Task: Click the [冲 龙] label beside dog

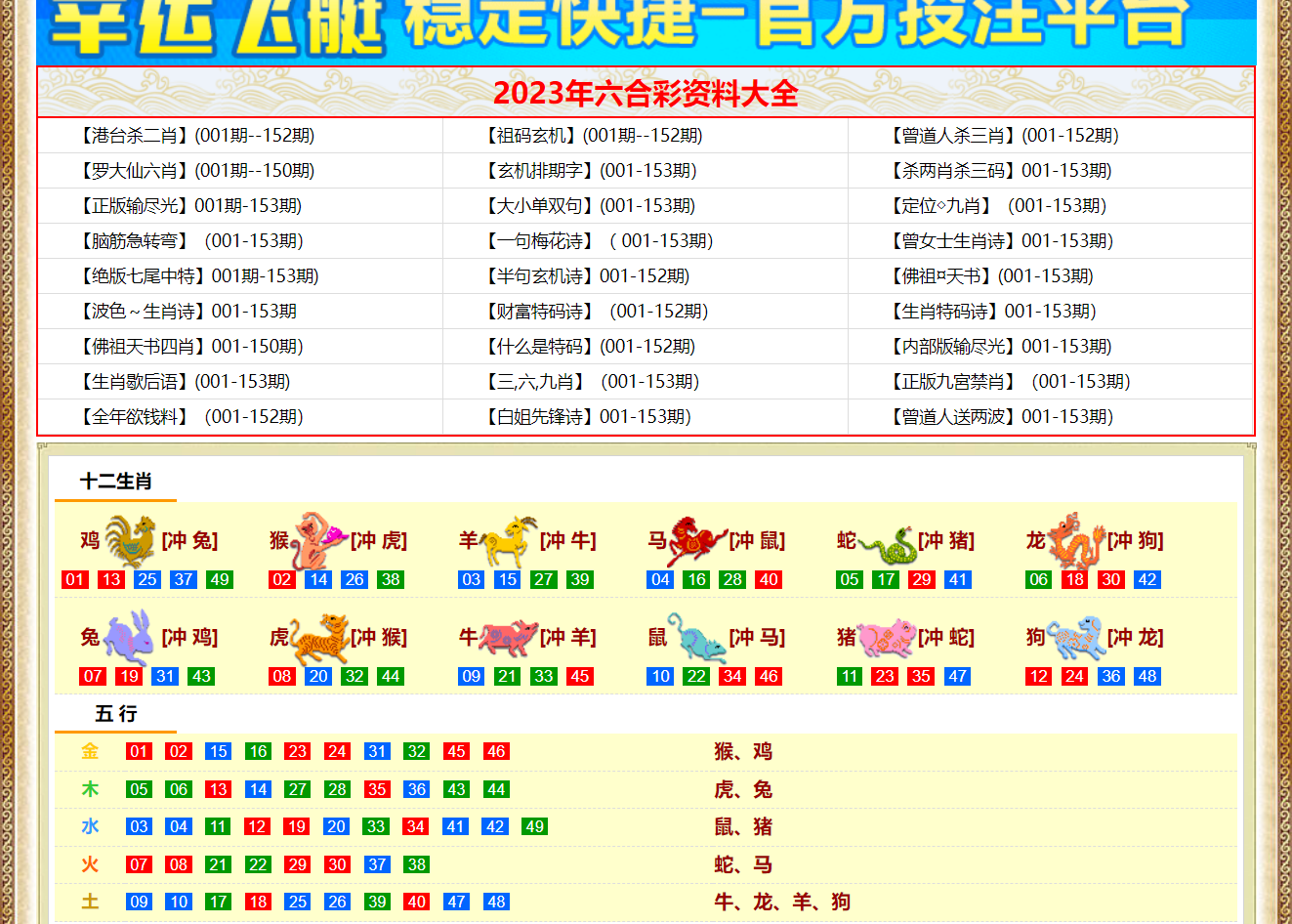Action: tap(1136, 638)
